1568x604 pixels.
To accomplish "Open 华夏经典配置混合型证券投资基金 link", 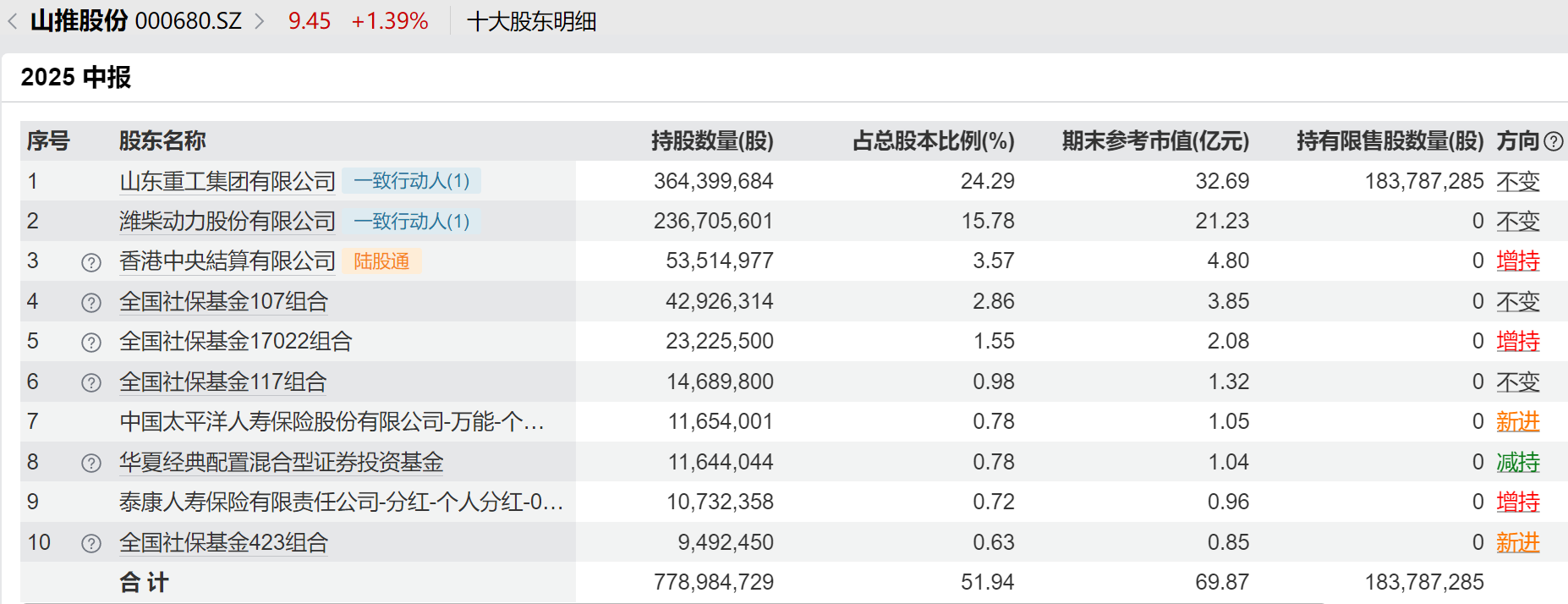I will coord(282,462).
